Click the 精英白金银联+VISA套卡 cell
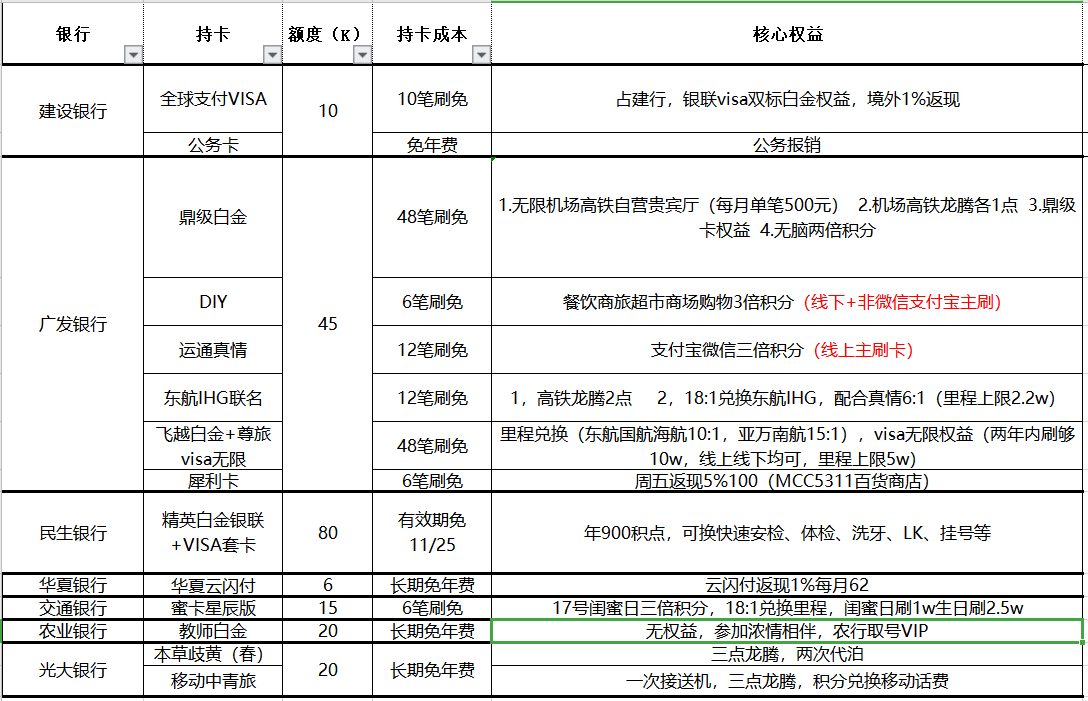This screenshot has height=701, width=1088. (213, 533)
